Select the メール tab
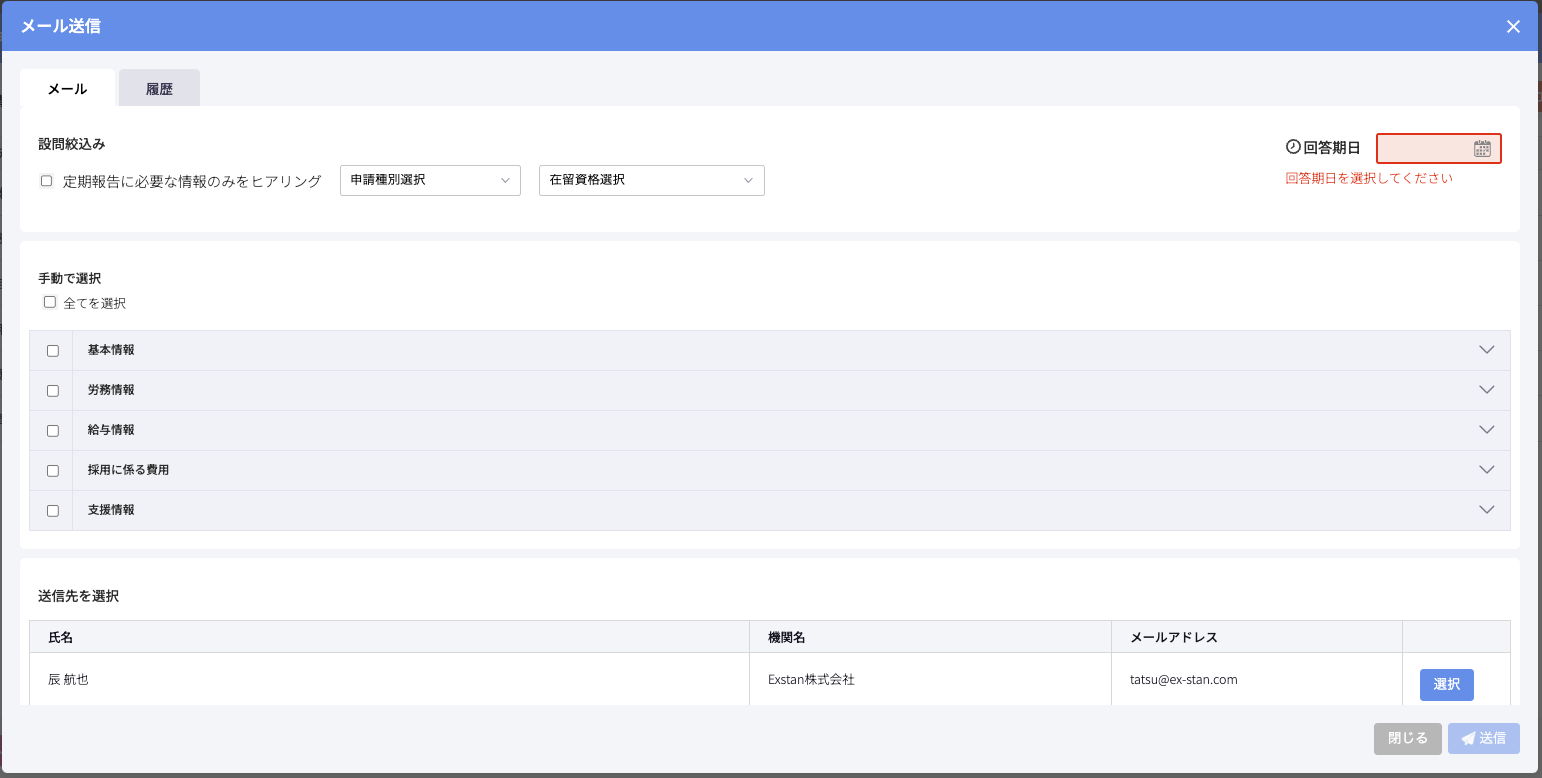The width and height of the screenshot is (1542, 778). [68, 89]
